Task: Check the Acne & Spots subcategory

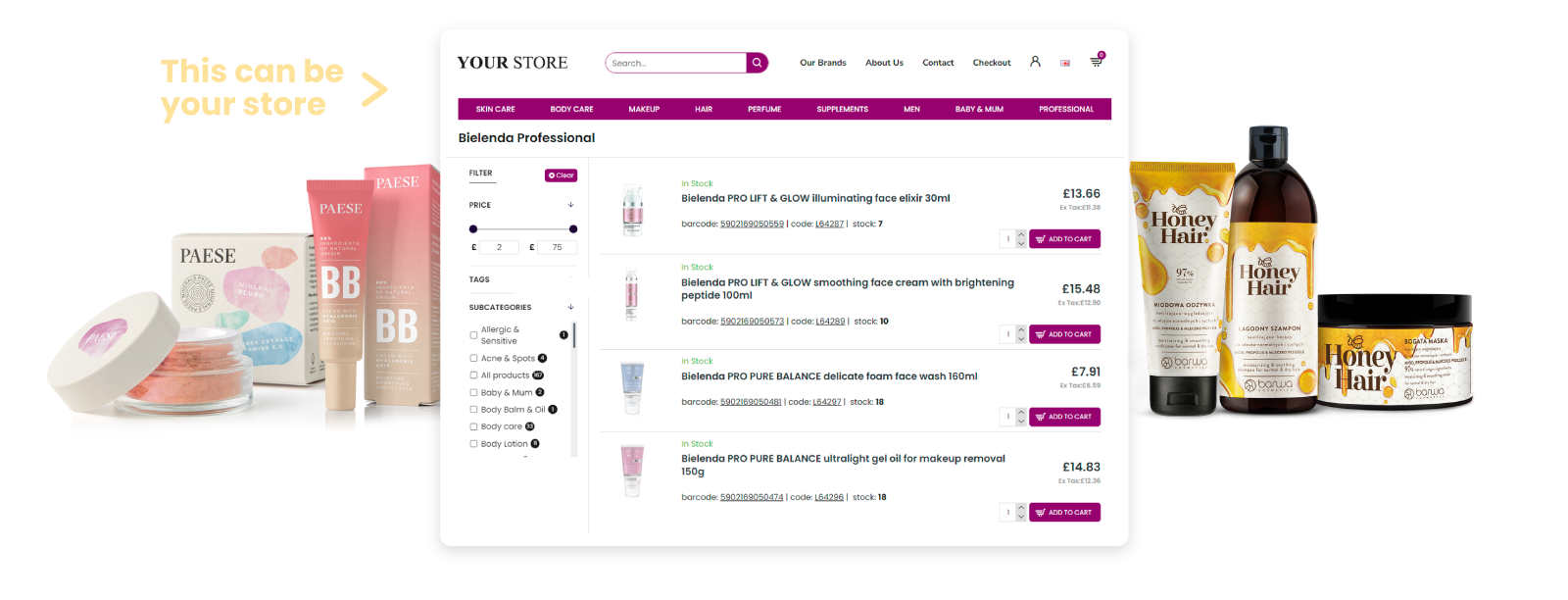Action: click(474, 359)
